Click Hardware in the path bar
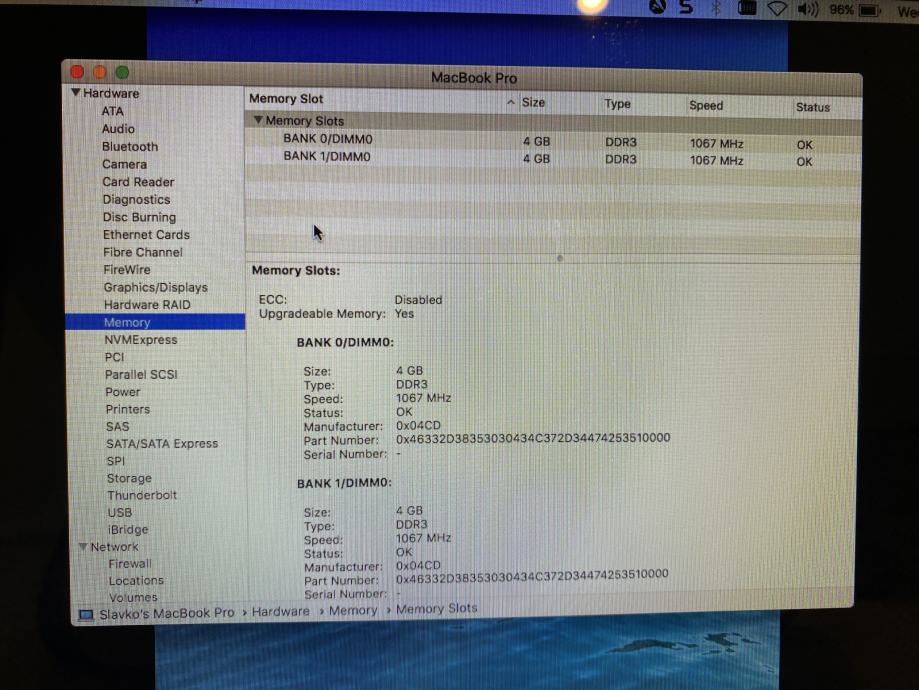The width and height of the screenshot is (919, 690). pos(280,611)
